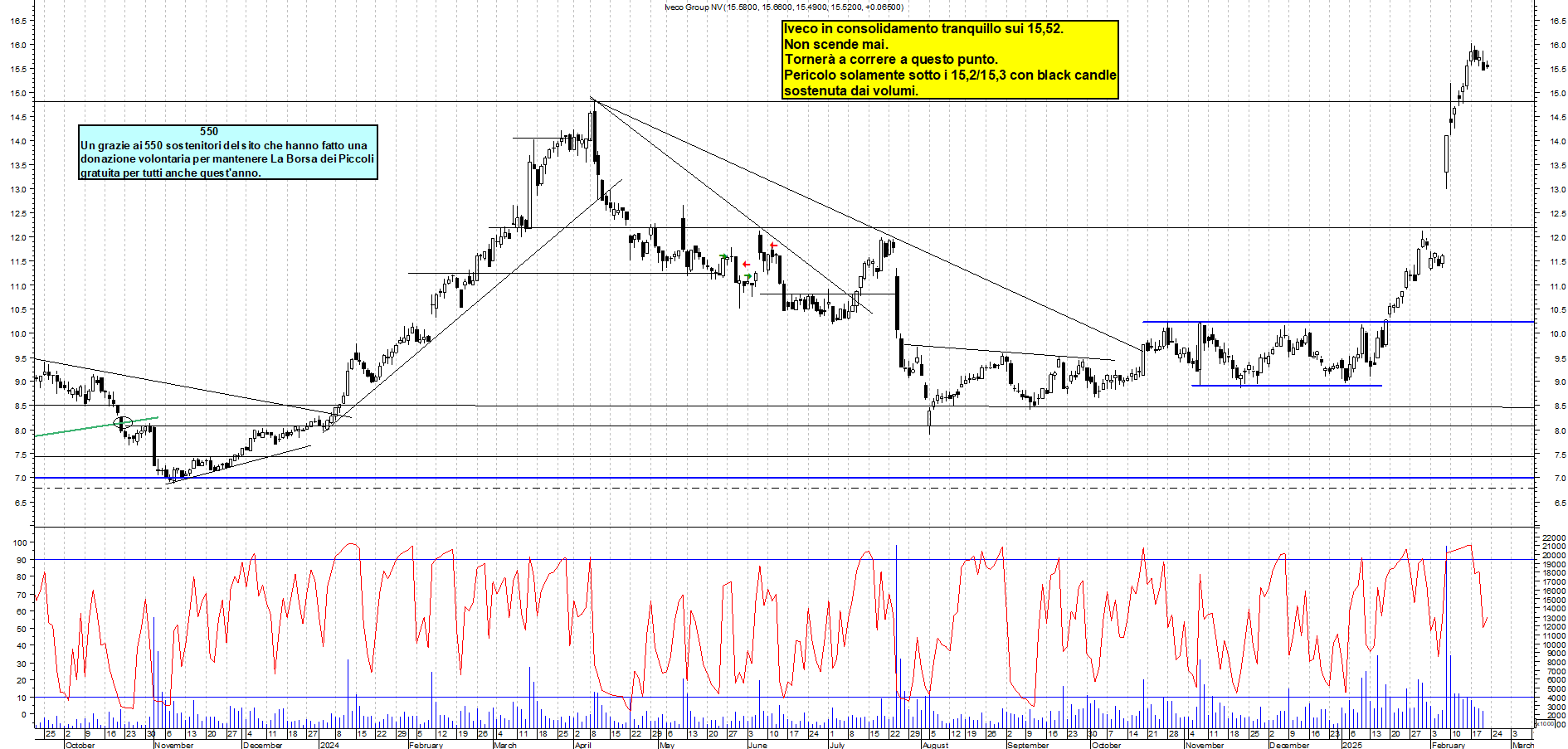Image resolution: width=1568 pixels, height=749 pixels.
Task: Click the 'Non scende mai.' note line
Action: (836, 45)
